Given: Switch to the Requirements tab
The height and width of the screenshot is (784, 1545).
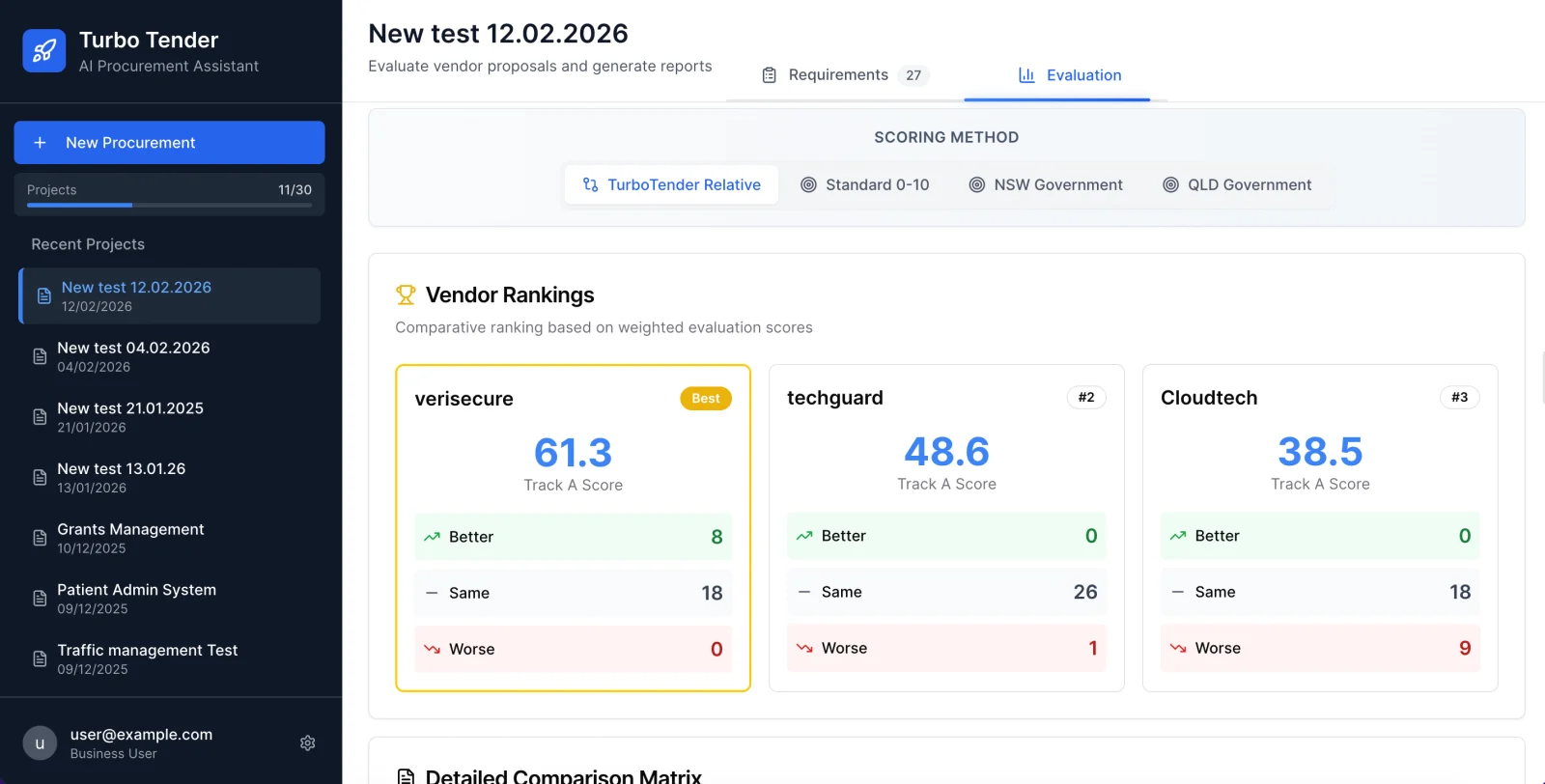Looking at the screenshot, I should [x=845, y=75].
